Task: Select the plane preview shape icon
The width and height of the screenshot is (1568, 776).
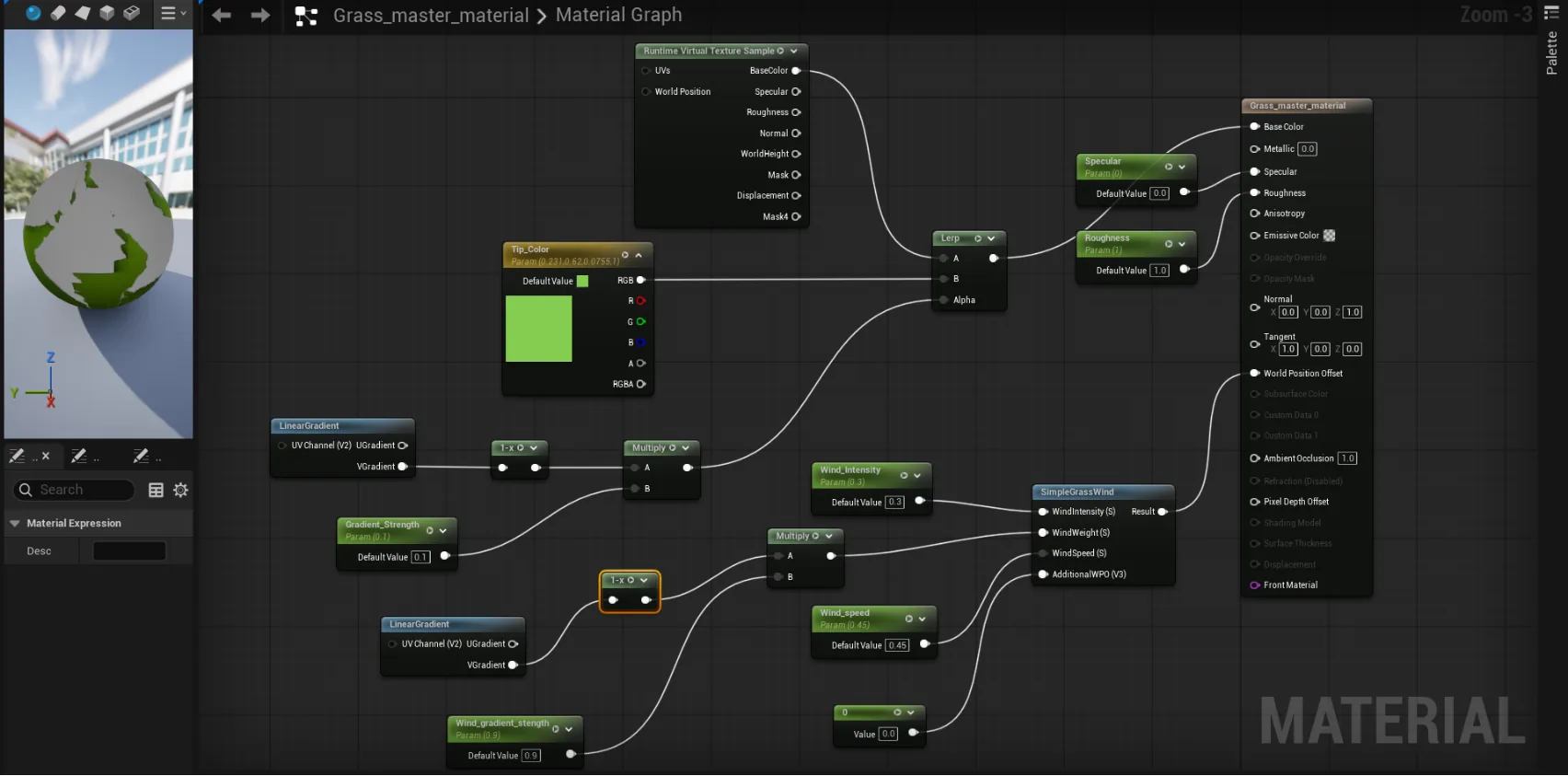Action: 83,13
